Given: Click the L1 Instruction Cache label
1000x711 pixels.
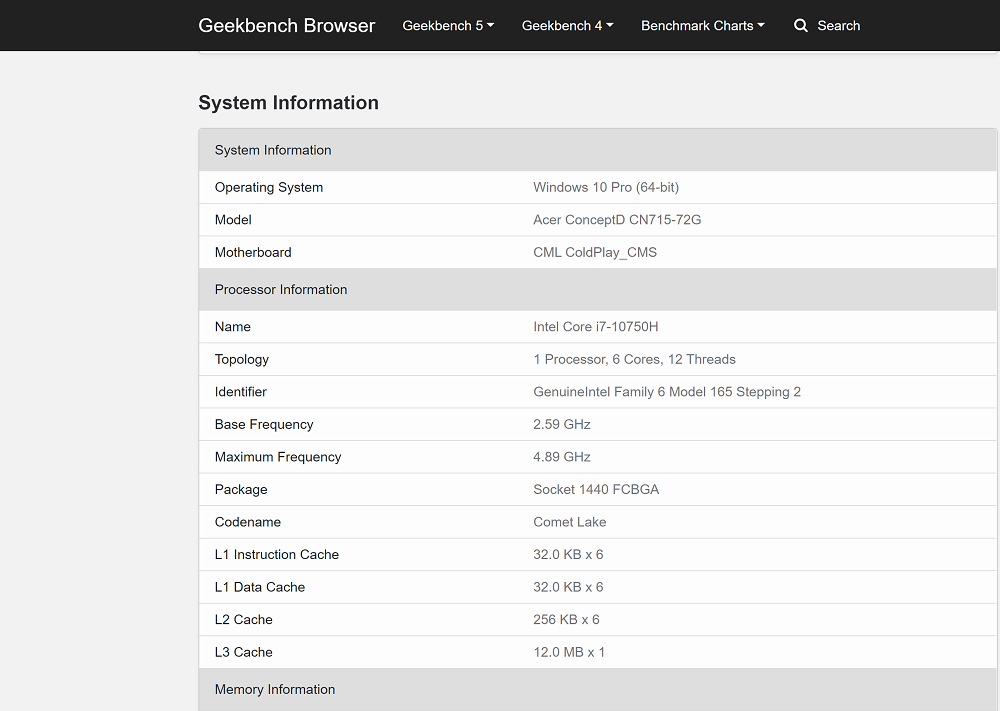Looking at the screenshot, I should click(x=277, y=555).
